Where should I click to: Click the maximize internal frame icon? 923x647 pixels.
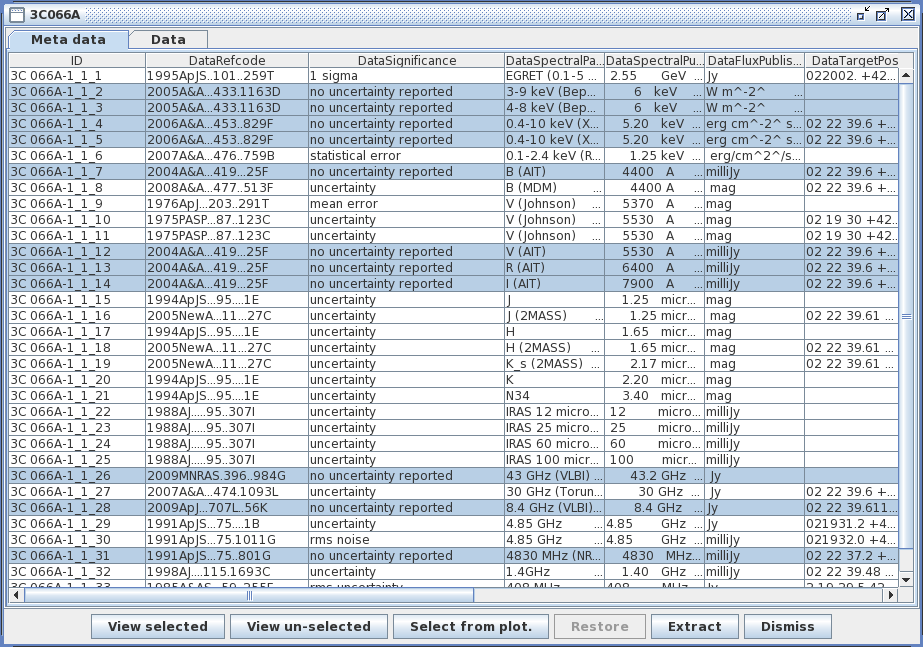pyautogui.click(x=882, y=14)
